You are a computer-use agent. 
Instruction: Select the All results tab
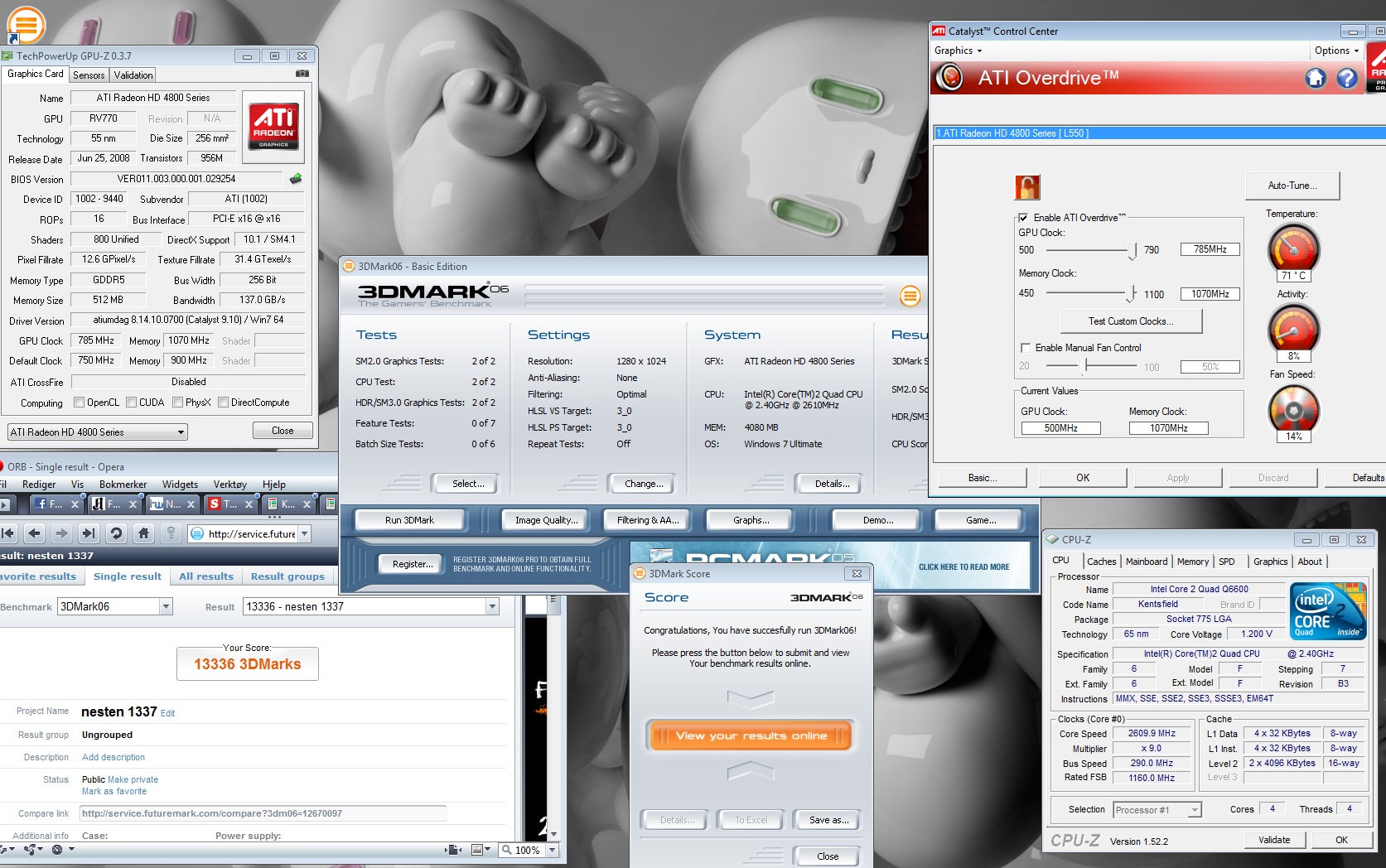coord(206,576)
